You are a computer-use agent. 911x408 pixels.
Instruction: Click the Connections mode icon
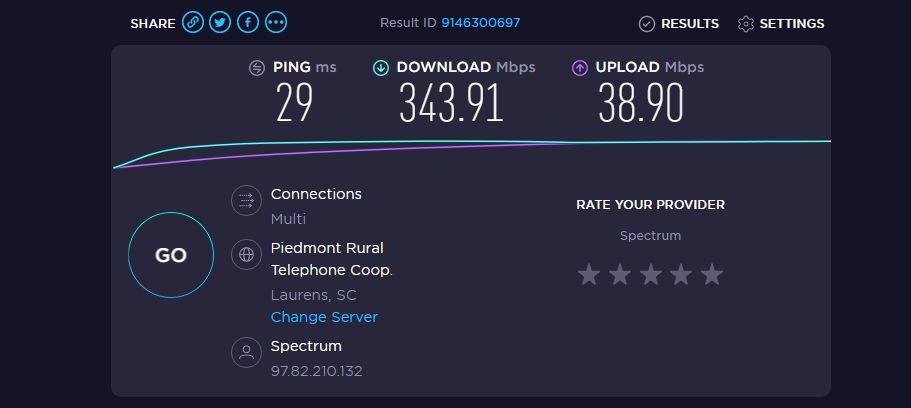coord(245,200)
